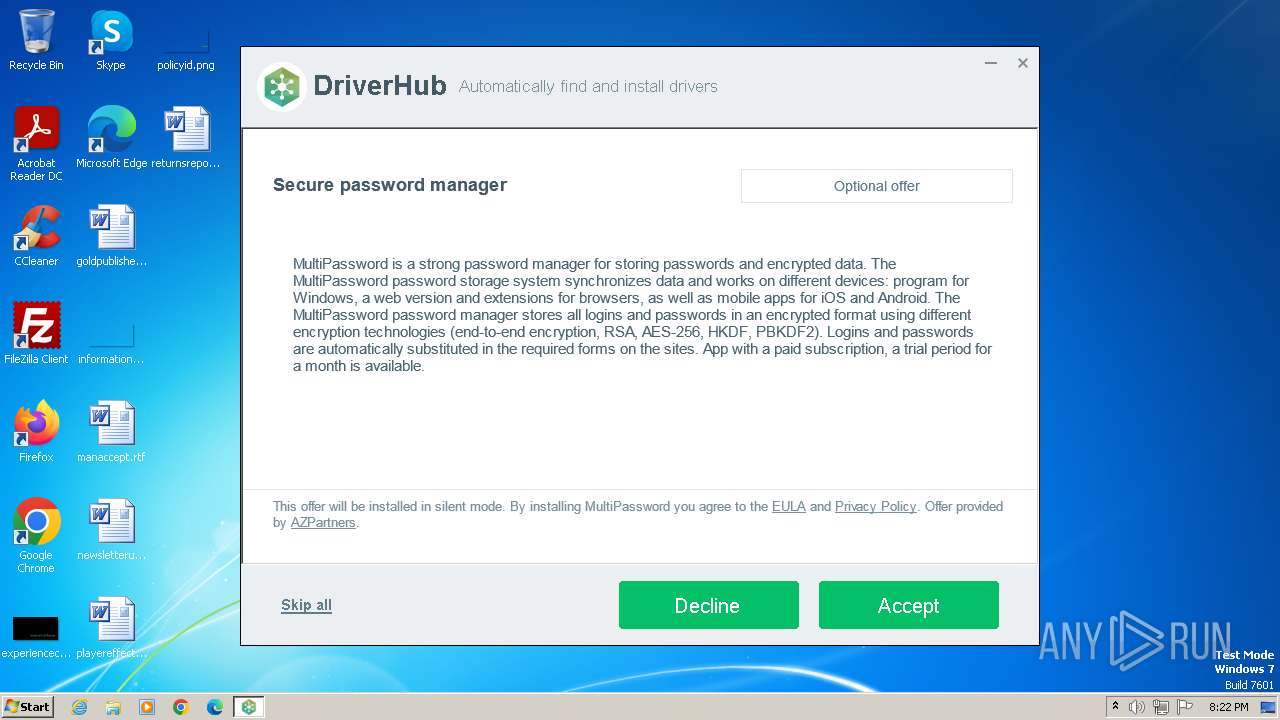Accept the MultiPassword offer
Viewport: 1280px width, 720px height.
(x=908, y=605)
